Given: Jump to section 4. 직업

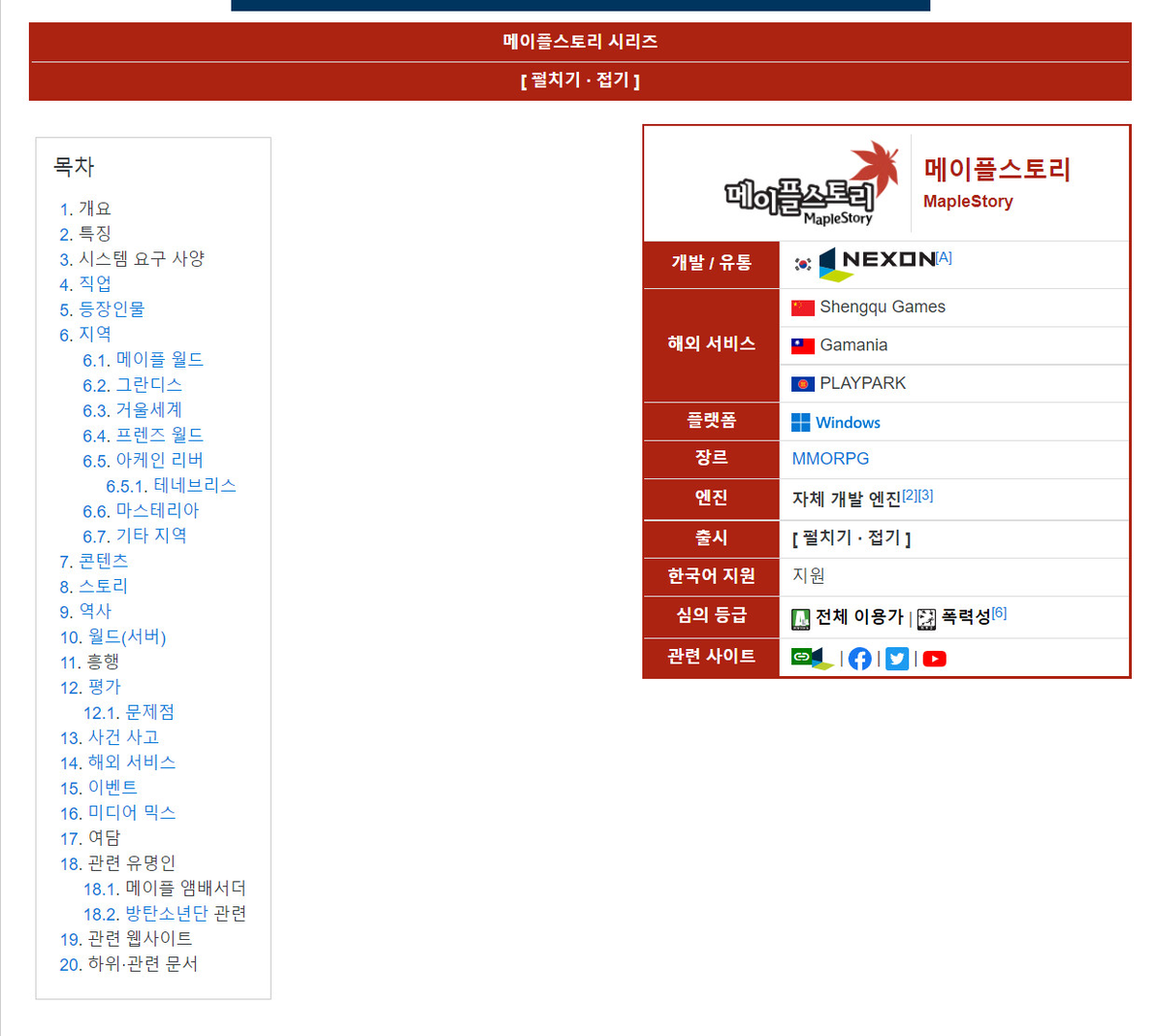Looking at the screenshot, I should point(84,284).
